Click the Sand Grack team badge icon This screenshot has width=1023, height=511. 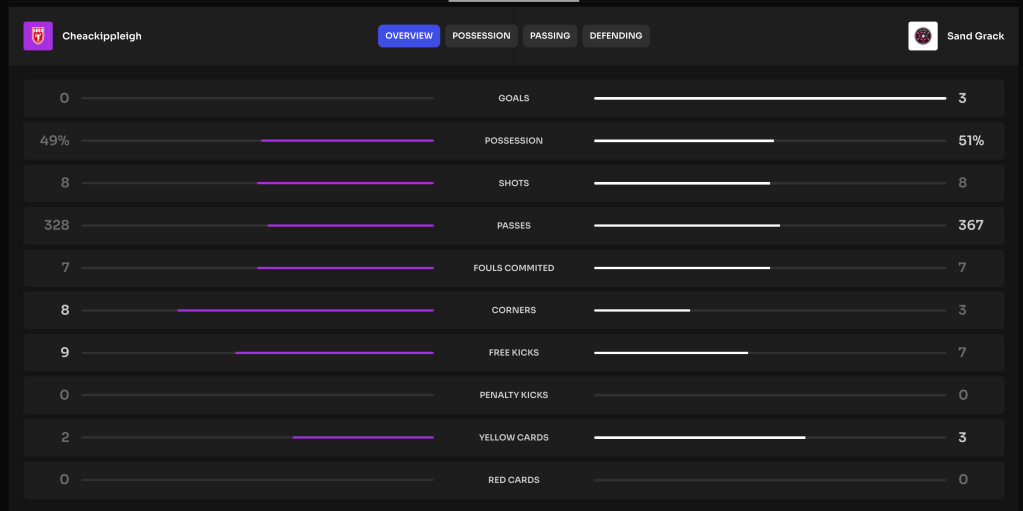922,36
